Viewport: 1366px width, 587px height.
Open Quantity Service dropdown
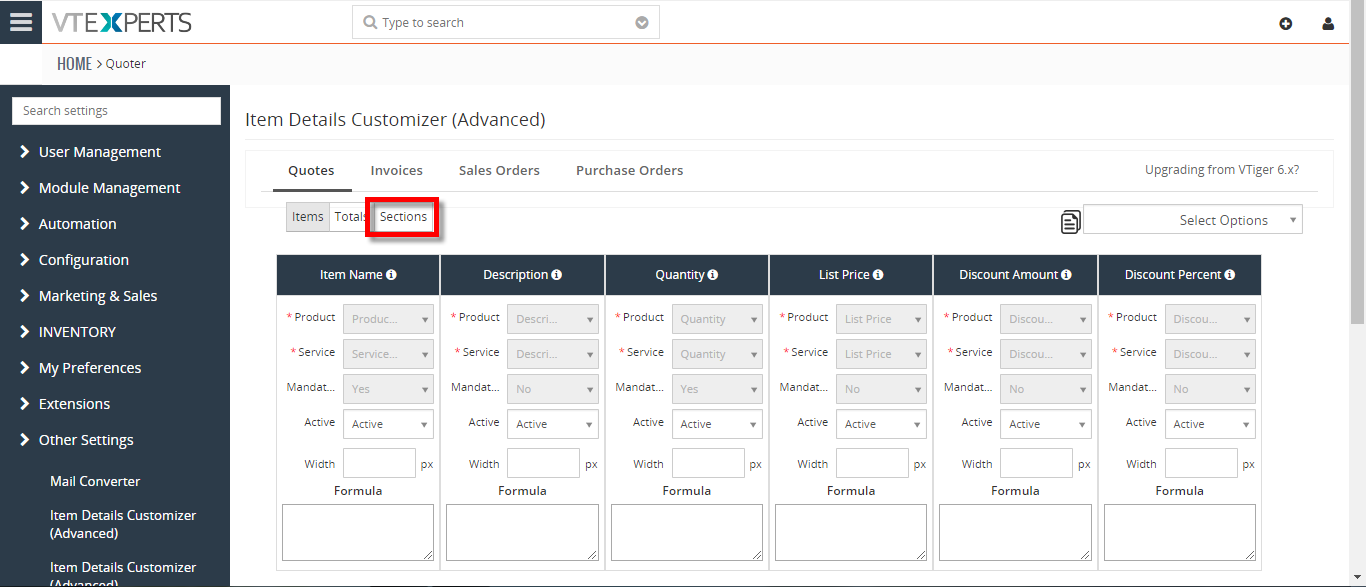click(717, 354)
